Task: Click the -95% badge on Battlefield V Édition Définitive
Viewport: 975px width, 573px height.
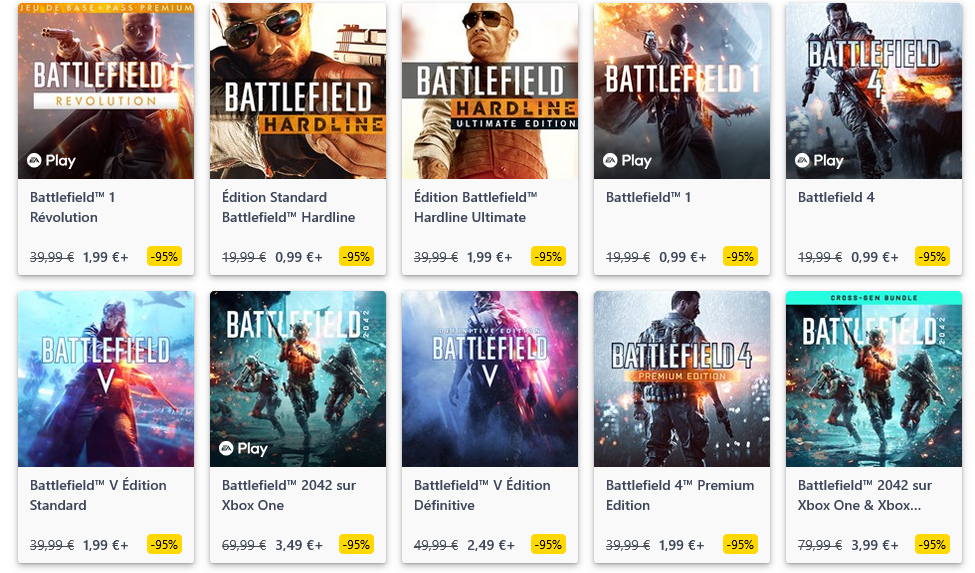Action: (548, 545)
